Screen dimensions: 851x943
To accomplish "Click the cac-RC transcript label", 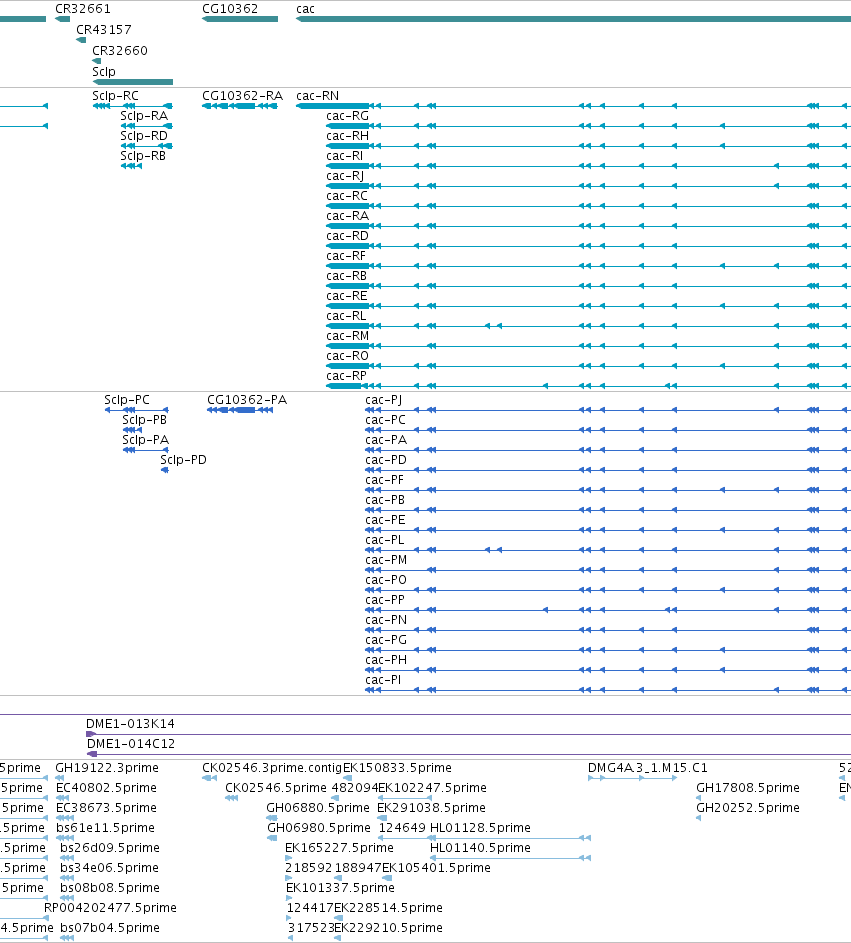I will [x=347, y=195].
